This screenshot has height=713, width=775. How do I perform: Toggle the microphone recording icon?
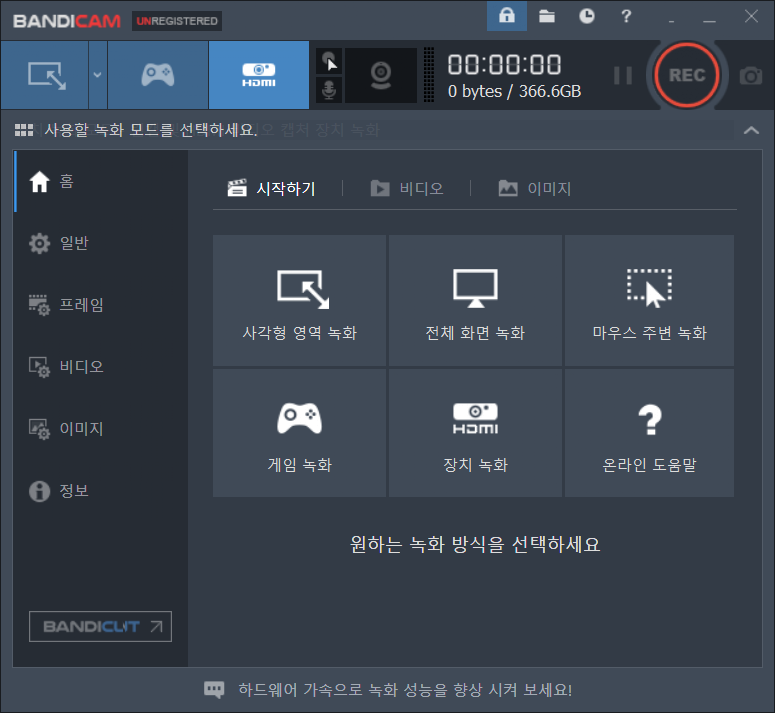tap(329, 90)
